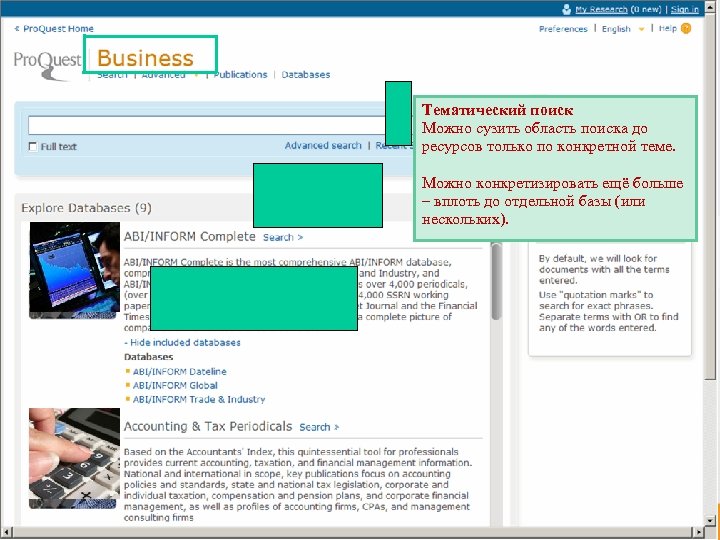Click the My Research person icon

click(567, 9)
